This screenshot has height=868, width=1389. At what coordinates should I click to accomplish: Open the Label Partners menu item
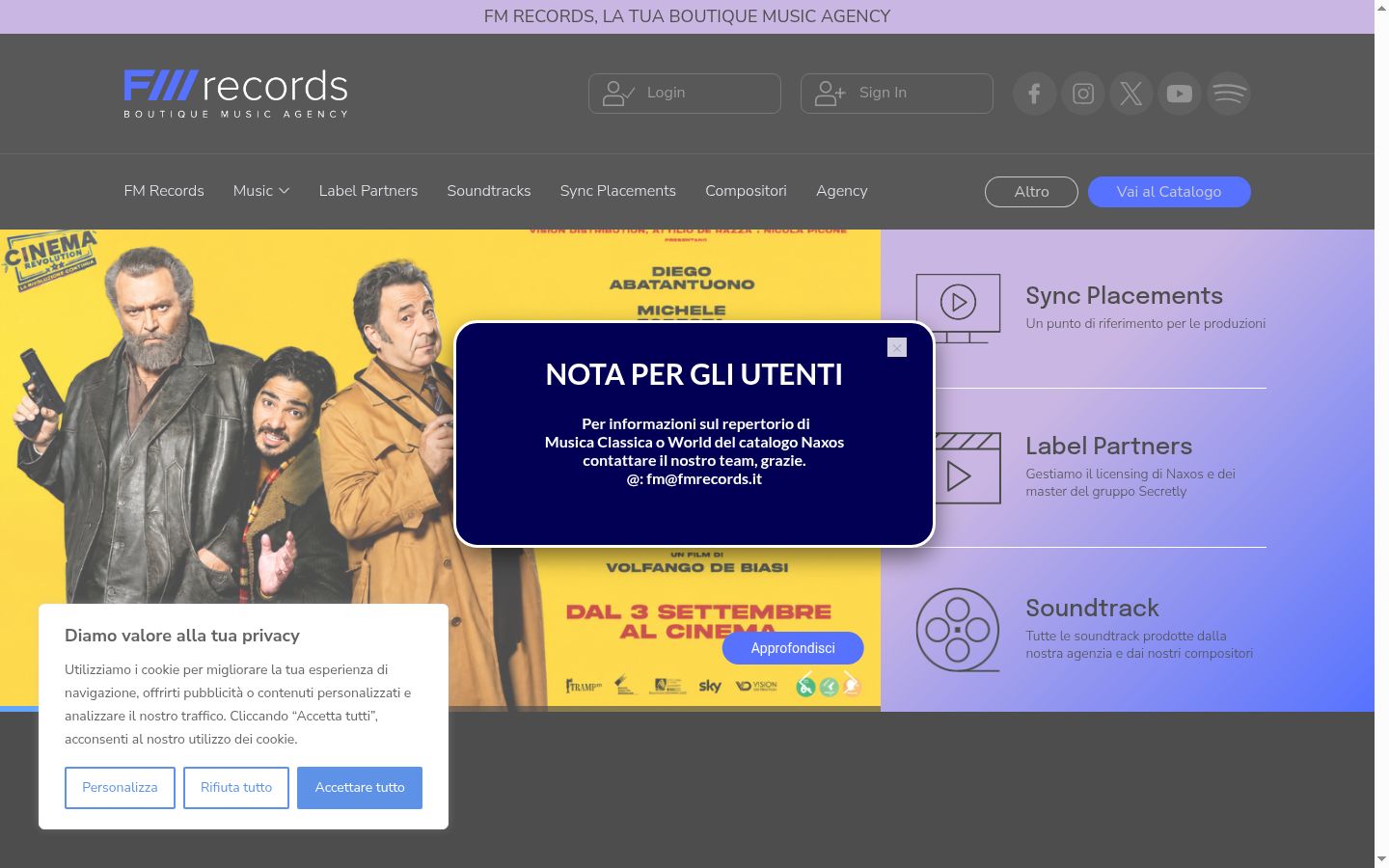pos(368,191)
